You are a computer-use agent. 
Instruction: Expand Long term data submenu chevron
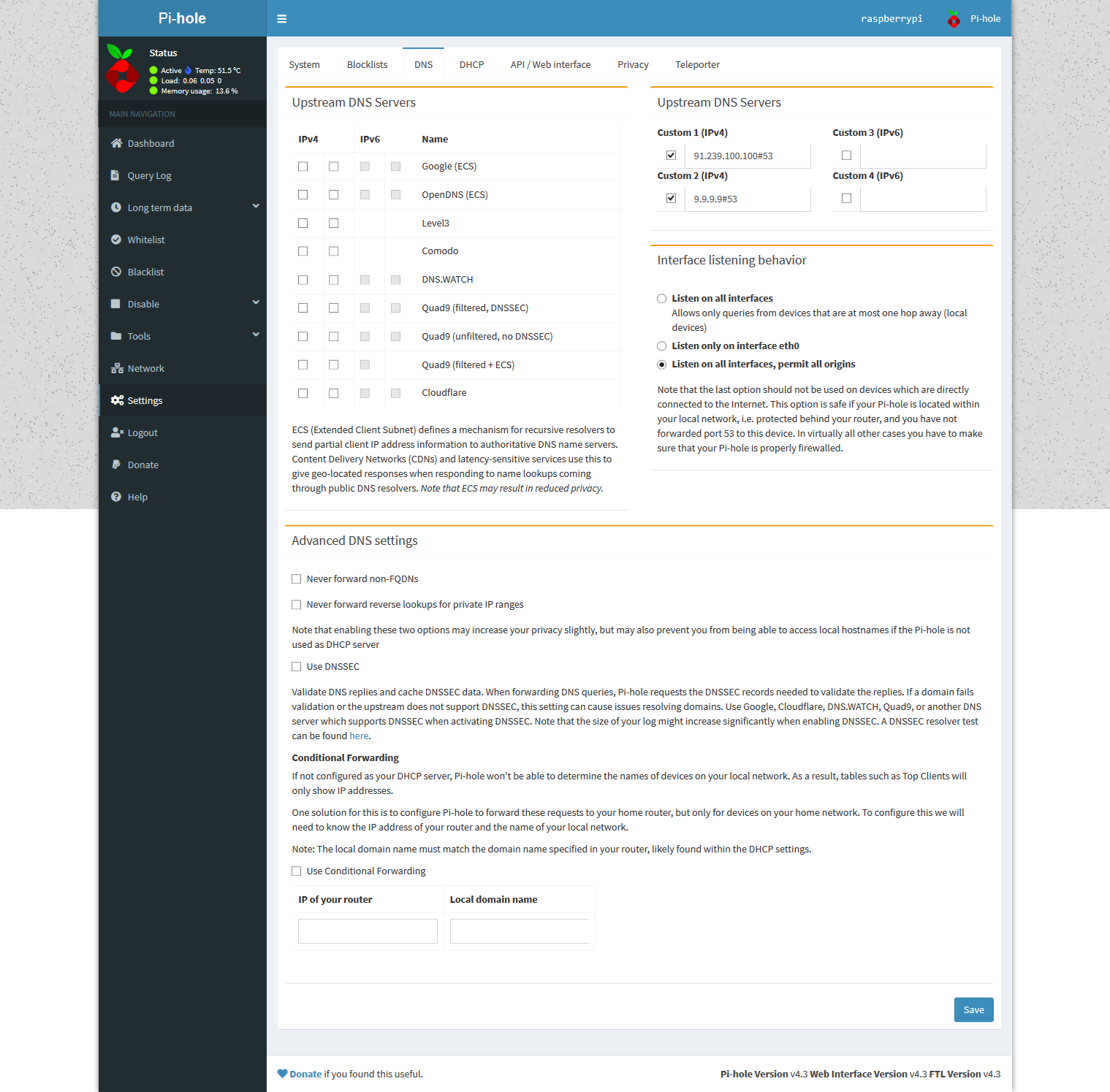256,206
